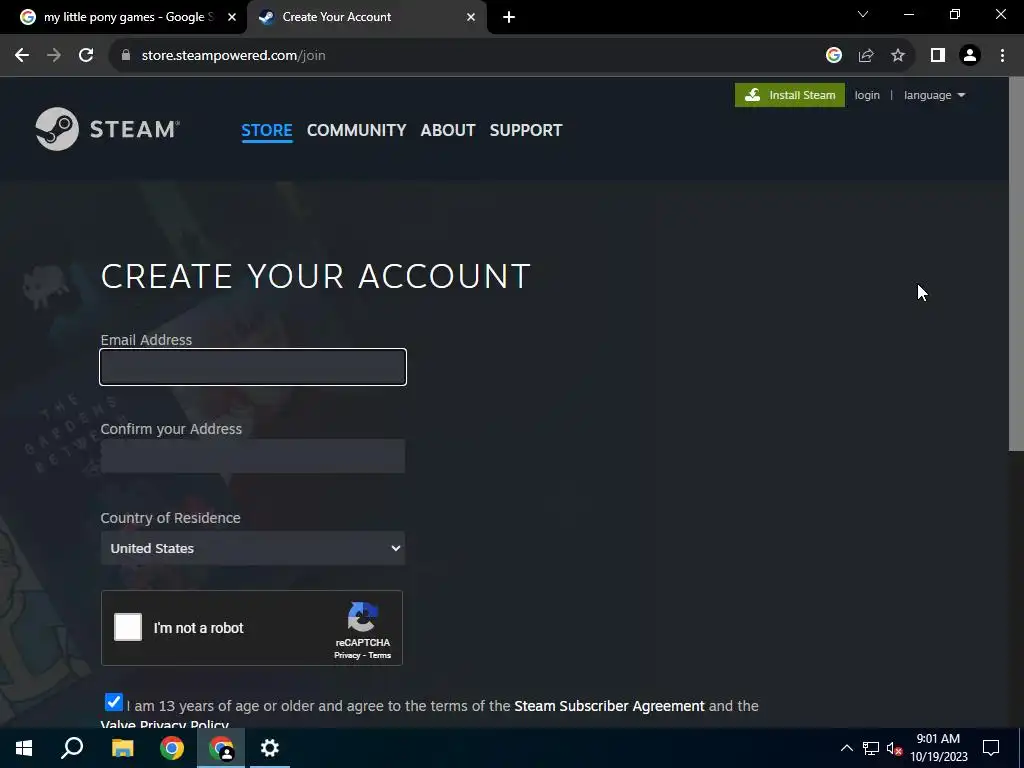Focus the Email Address field

(x=253, y=367)
